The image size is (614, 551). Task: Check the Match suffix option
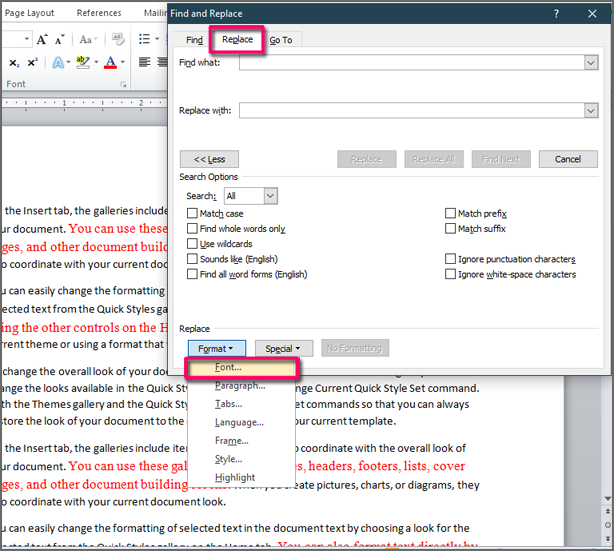(x=450, y=228)
